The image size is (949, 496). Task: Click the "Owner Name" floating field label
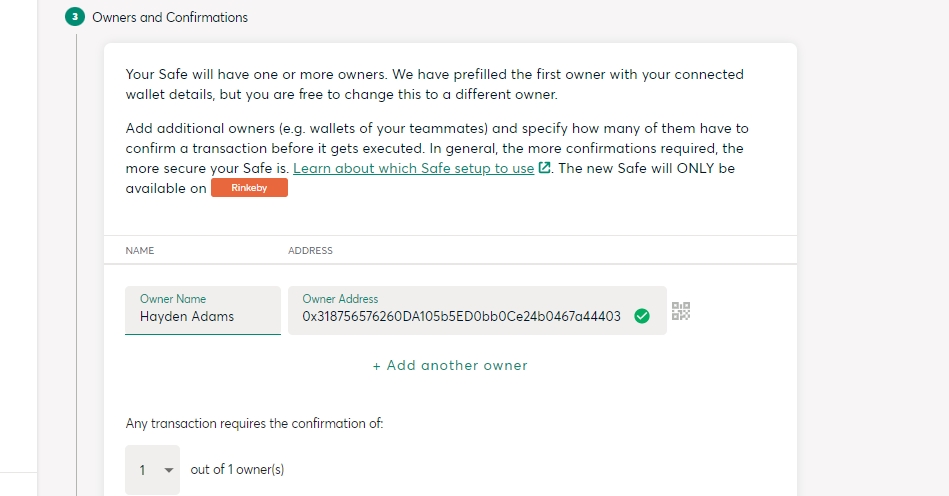pos(173,299)
